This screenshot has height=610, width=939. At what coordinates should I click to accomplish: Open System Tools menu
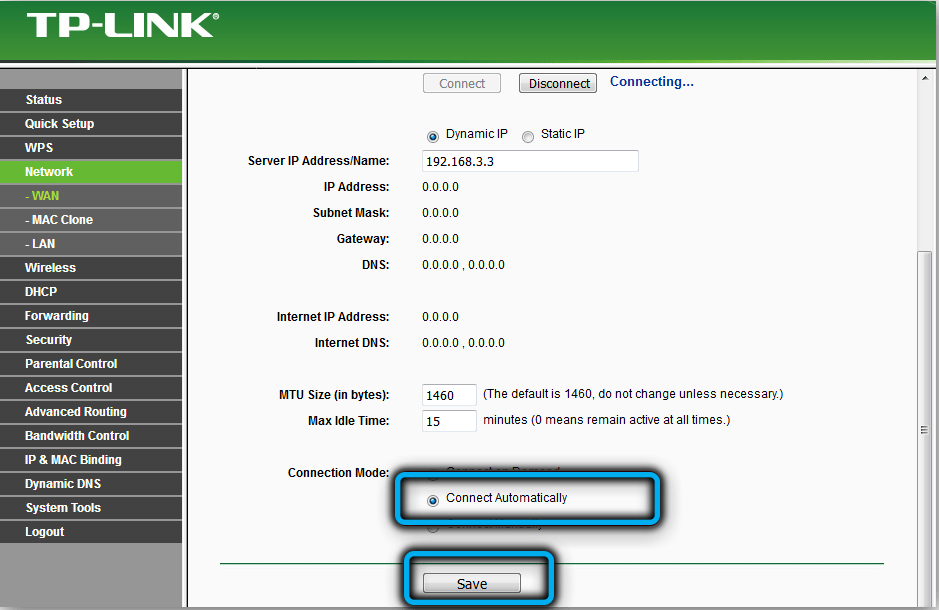(x=91, y=507)
